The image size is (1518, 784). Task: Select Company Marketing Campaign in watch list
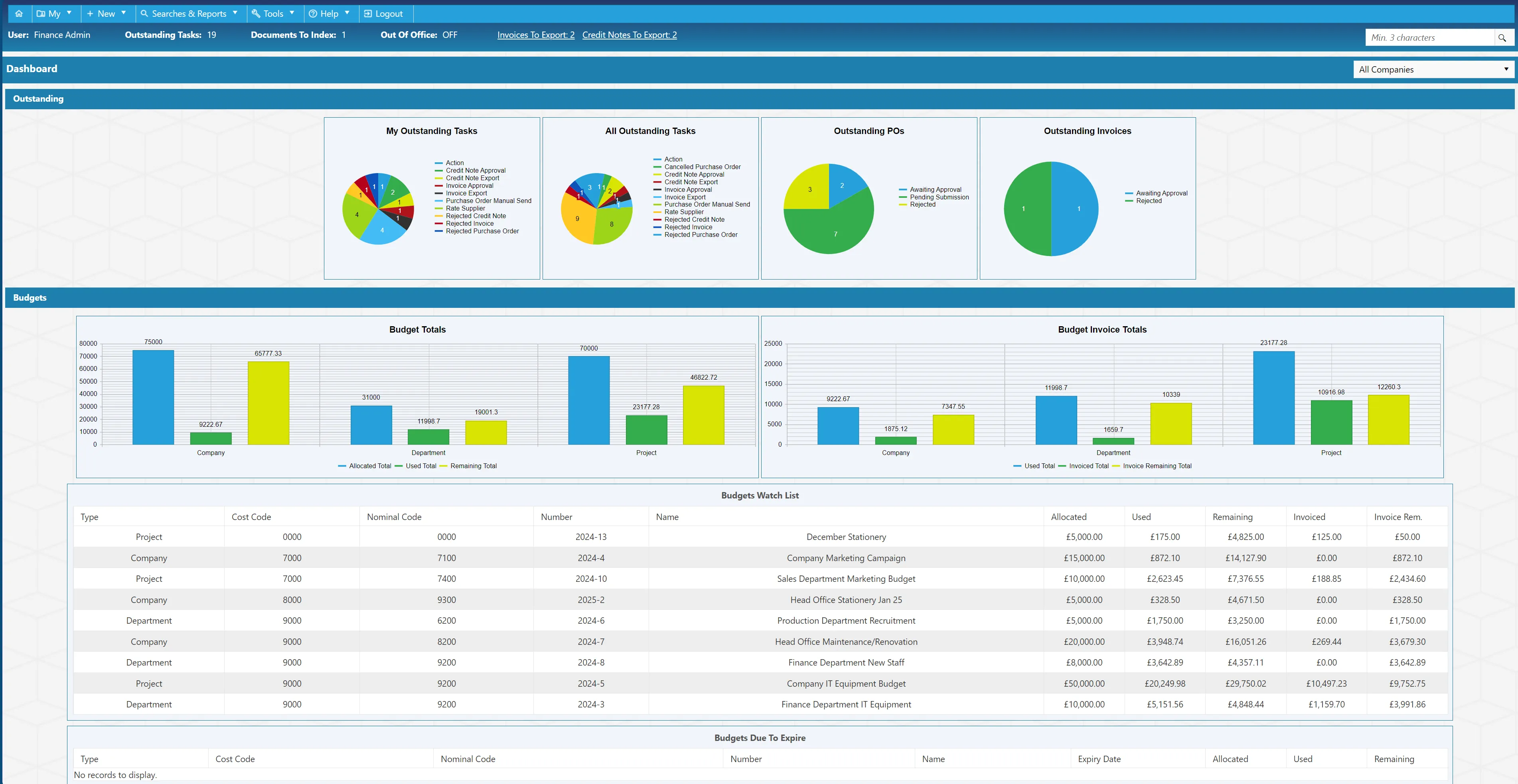(x=846, y=558)
